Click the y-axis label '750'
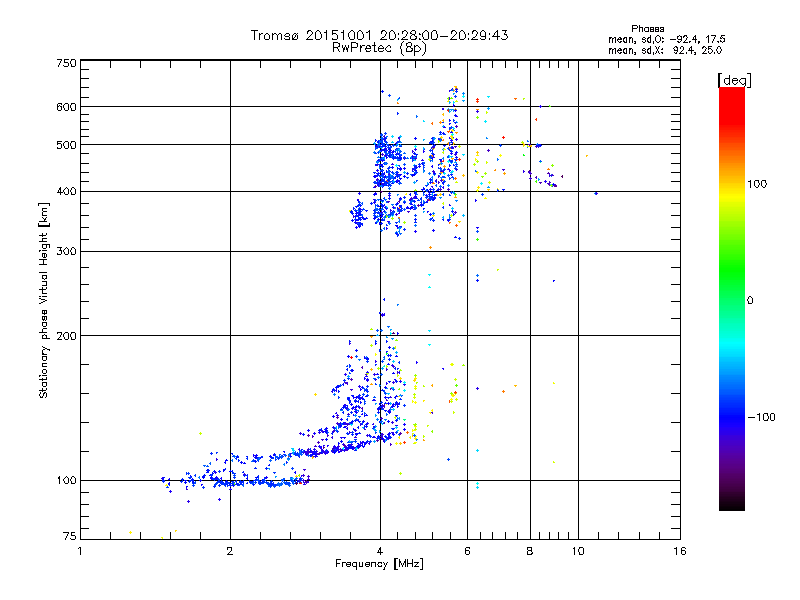This screenshot has width=800, height=600. click(x=66, y=63)
